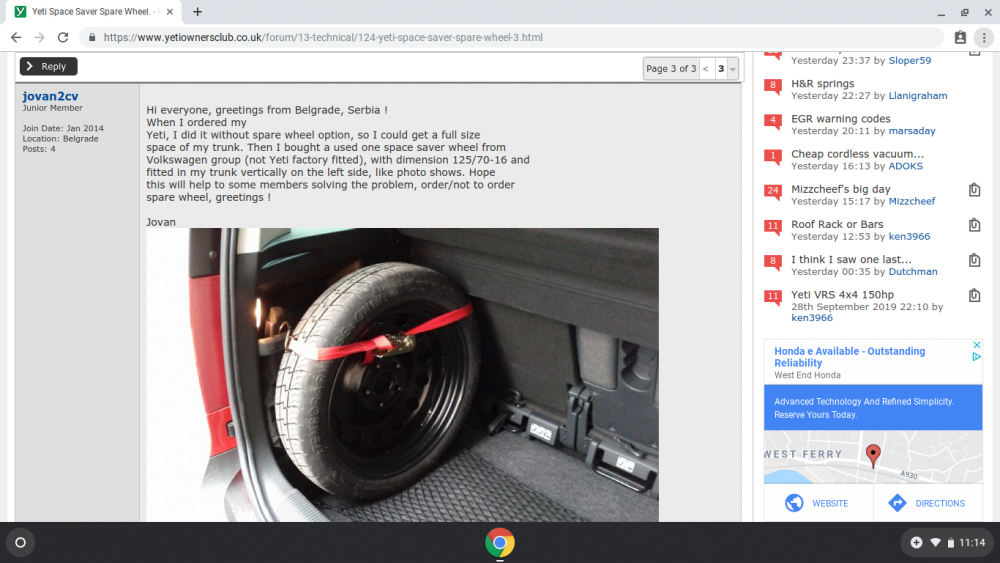Open Dutchman profile link
This screenshot has height=563, width=1000.
pos(913,271)
